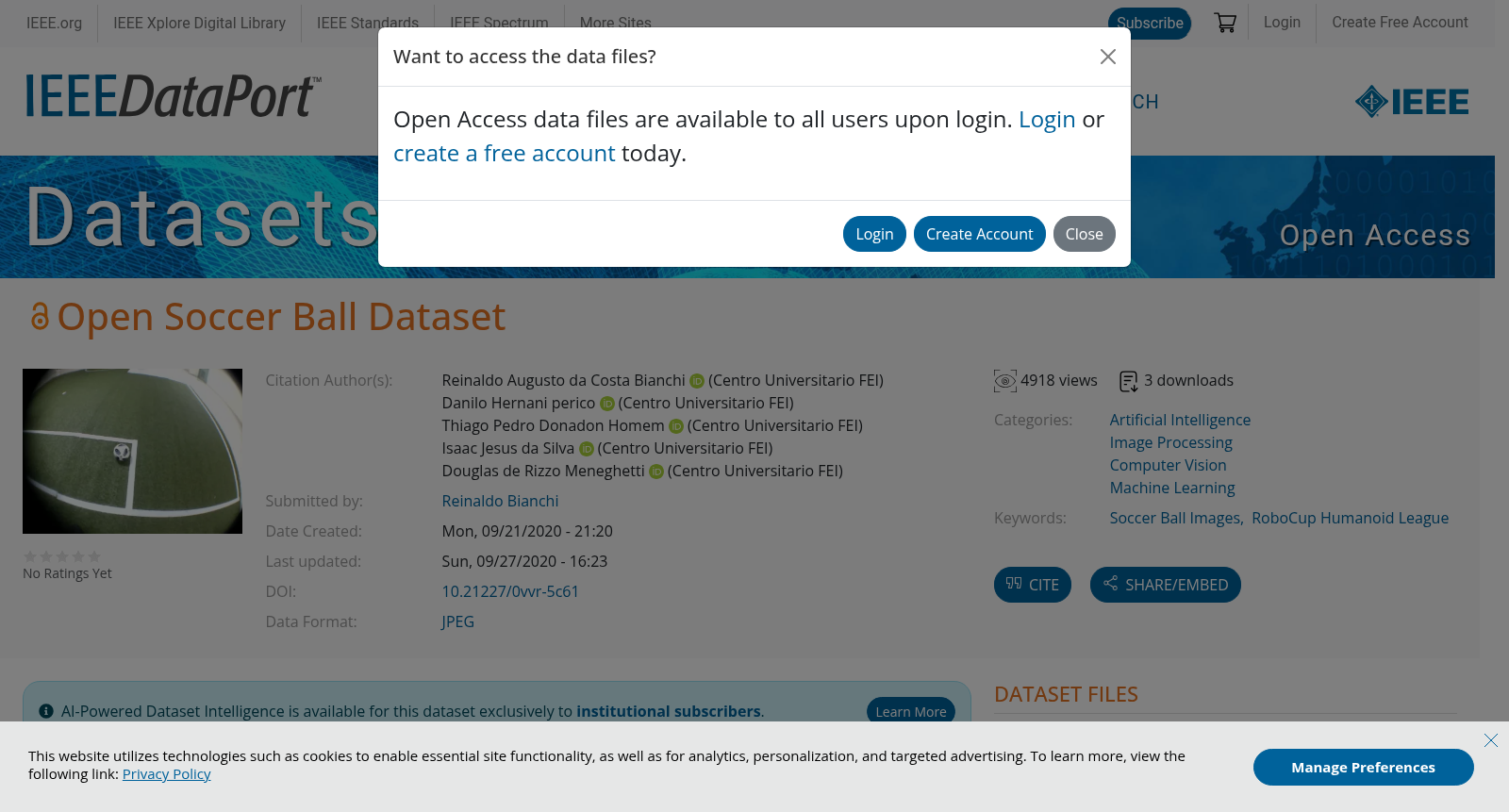The width and height of the screenshot is (1509, 812).
Task: Open IEEE Xplore Digital Library link
Action: pyautogui.click(x=199, y=23)
